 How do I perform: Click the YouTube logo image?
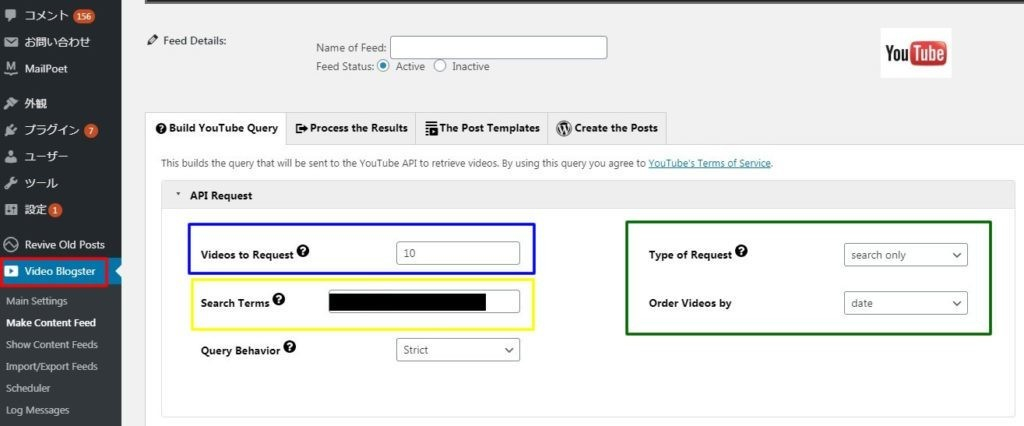coord(915,53)
